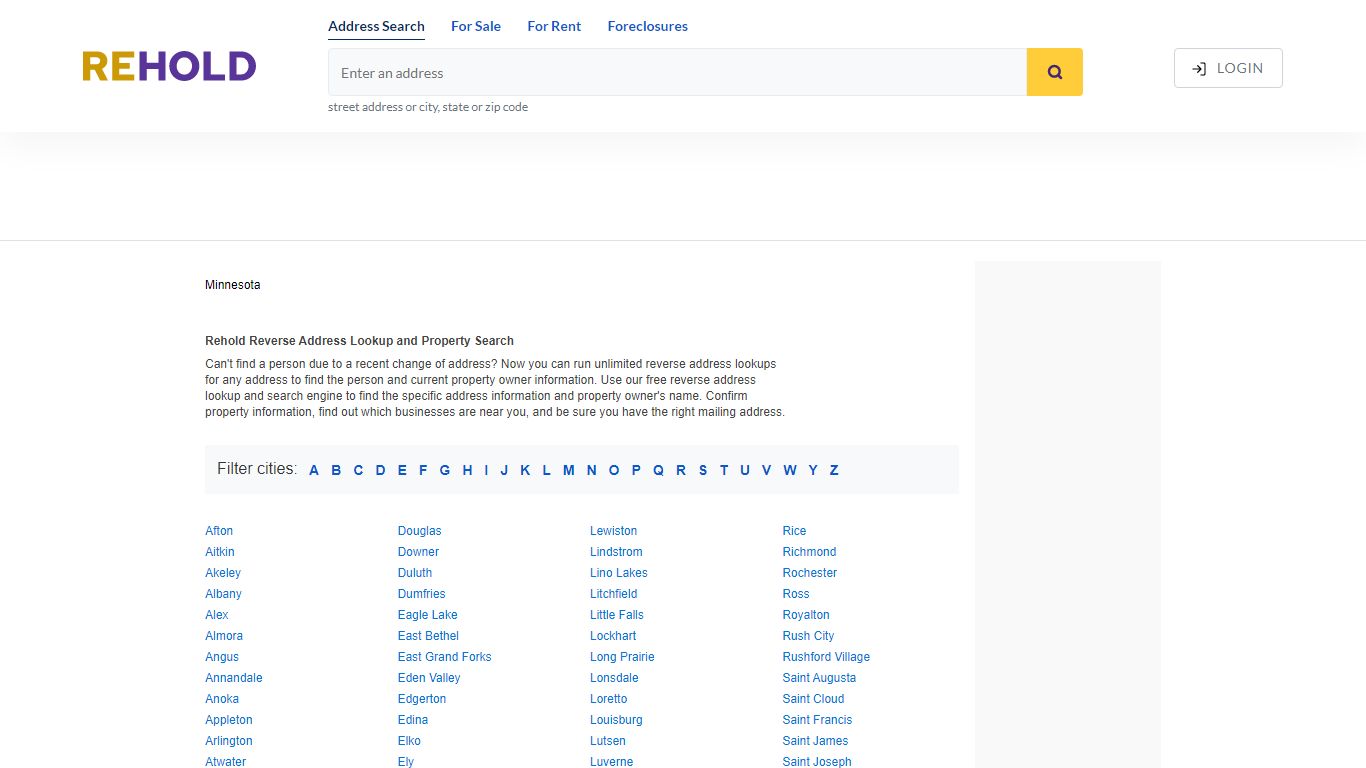Click the Minnesota breadcrumb text
The width and height of the screenshot is (1366, 768).
(x=232, y=285)
